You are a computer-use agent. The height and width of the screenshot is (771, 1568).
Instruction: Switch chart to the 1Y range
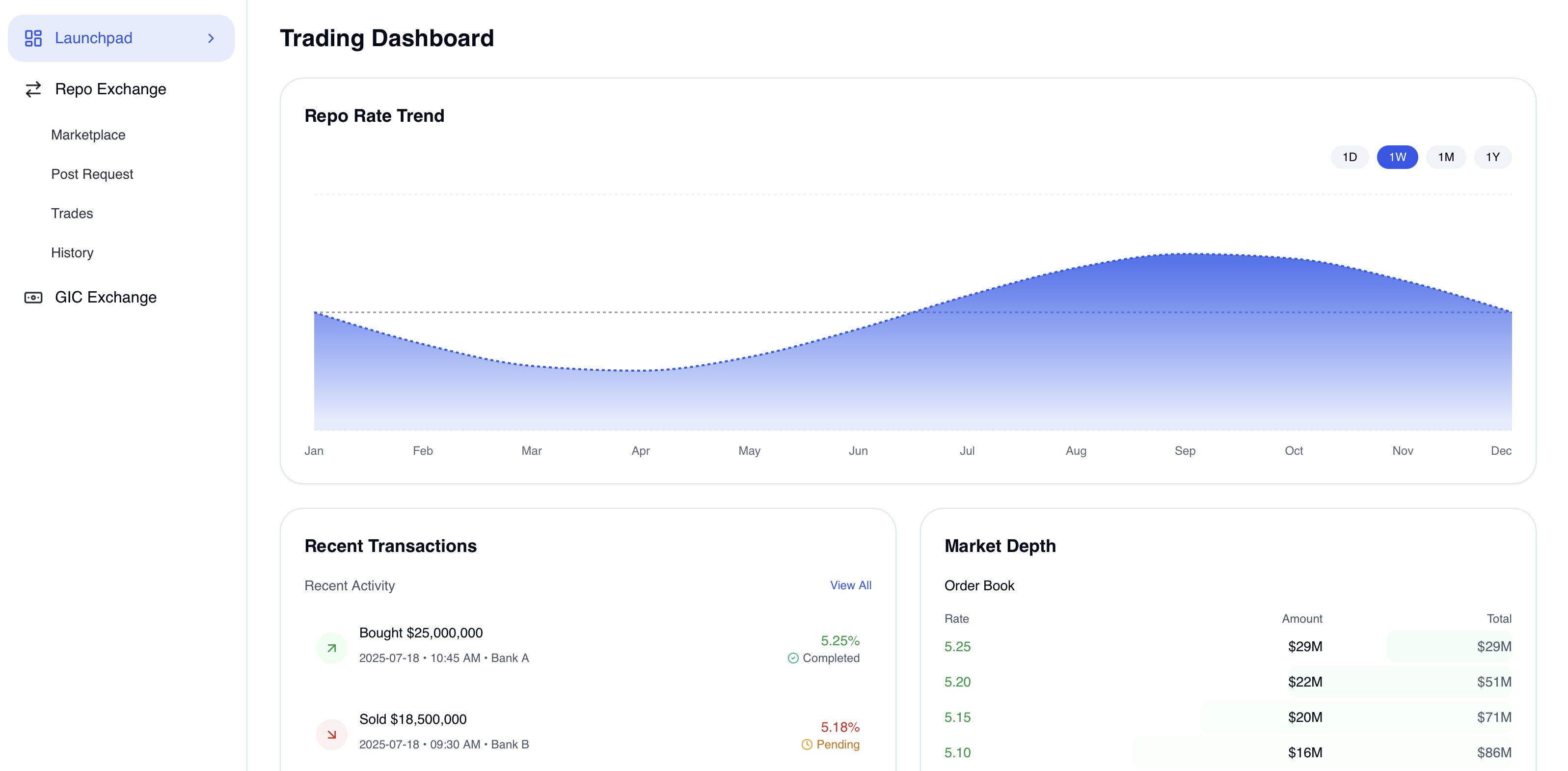tap(1492, 157)
